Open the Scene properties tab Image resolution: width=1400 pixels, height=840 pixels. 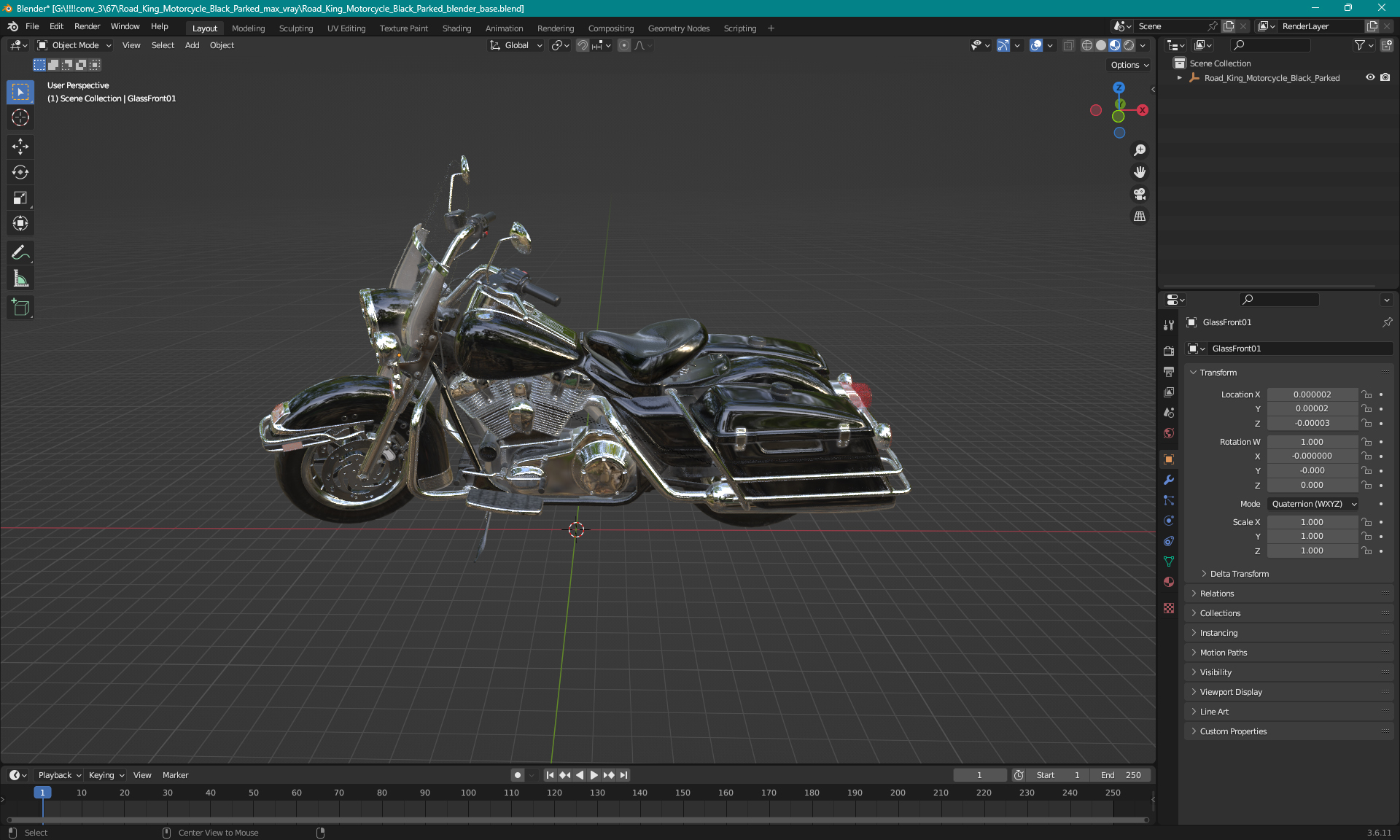coord(1169,412)
